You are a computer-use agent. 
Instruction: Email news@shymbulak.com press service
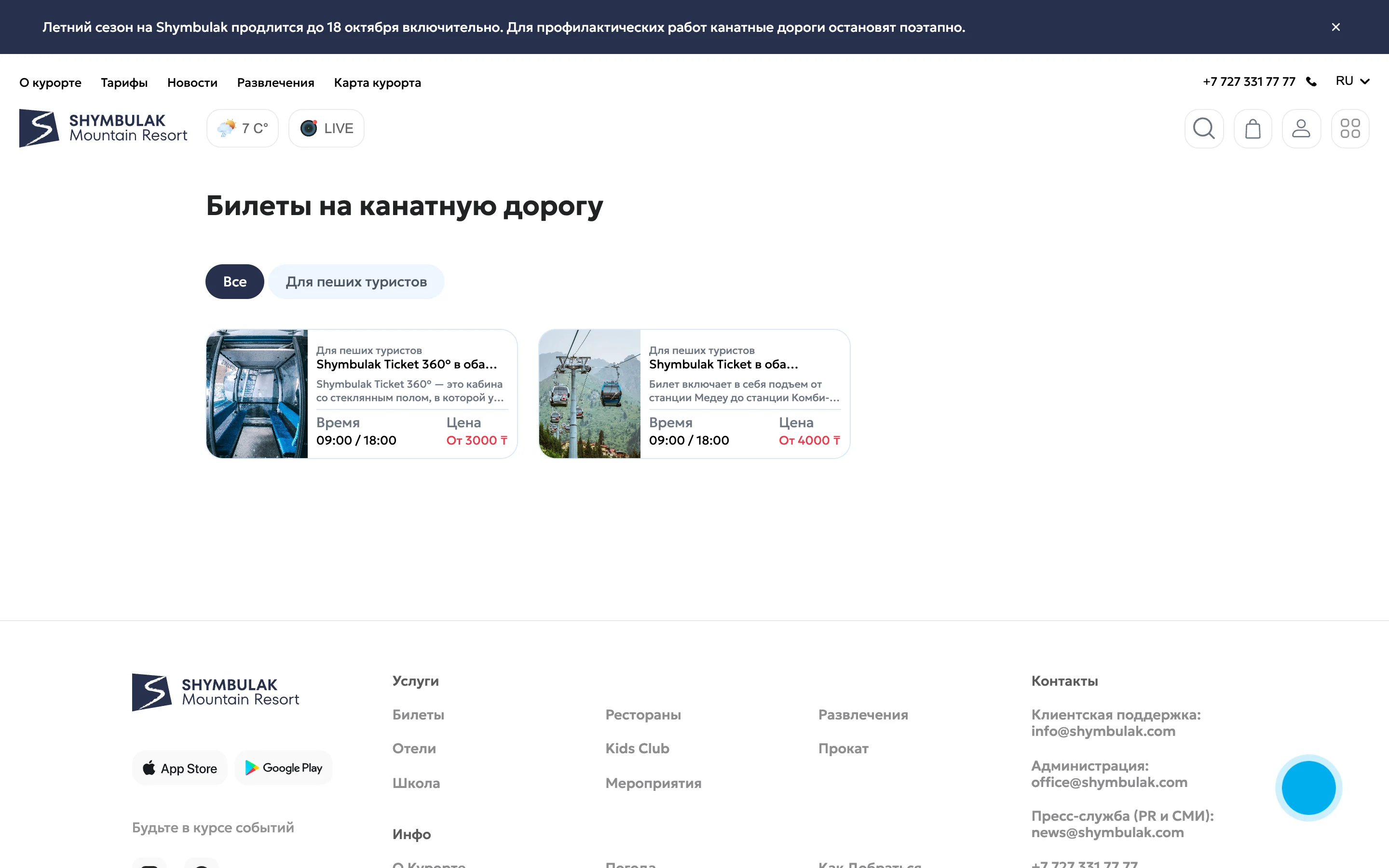[x=1107, y=832]
